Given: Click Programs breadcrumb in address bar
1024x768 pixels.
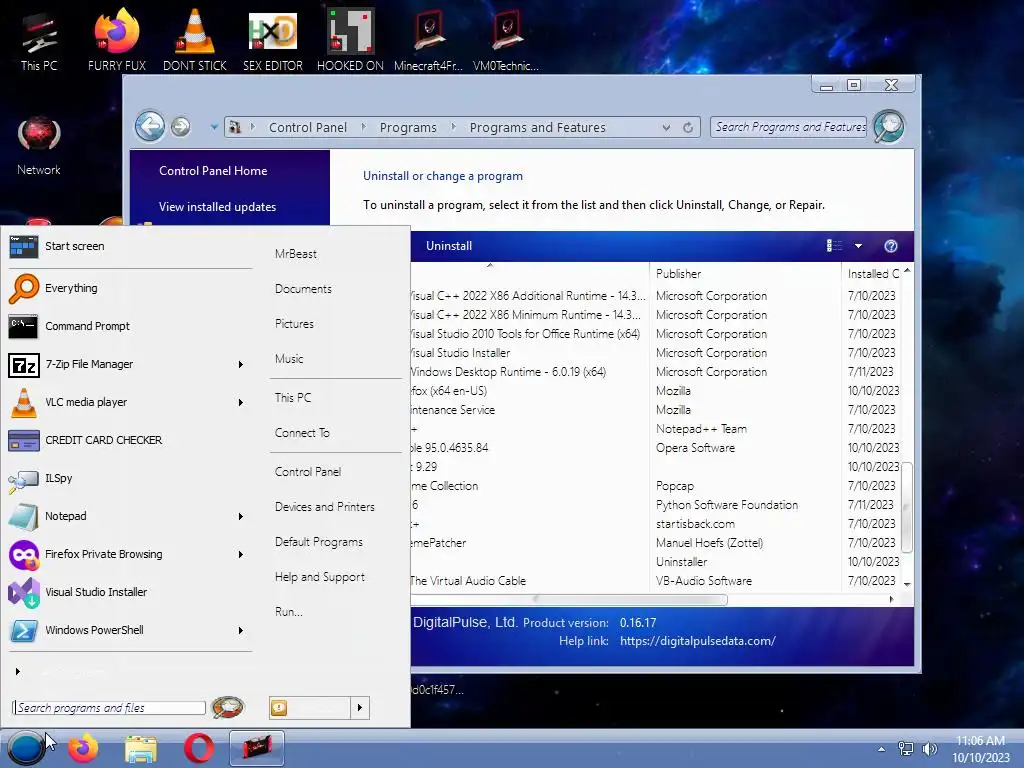Looking at the screenshot, I should tap(408, 127).
